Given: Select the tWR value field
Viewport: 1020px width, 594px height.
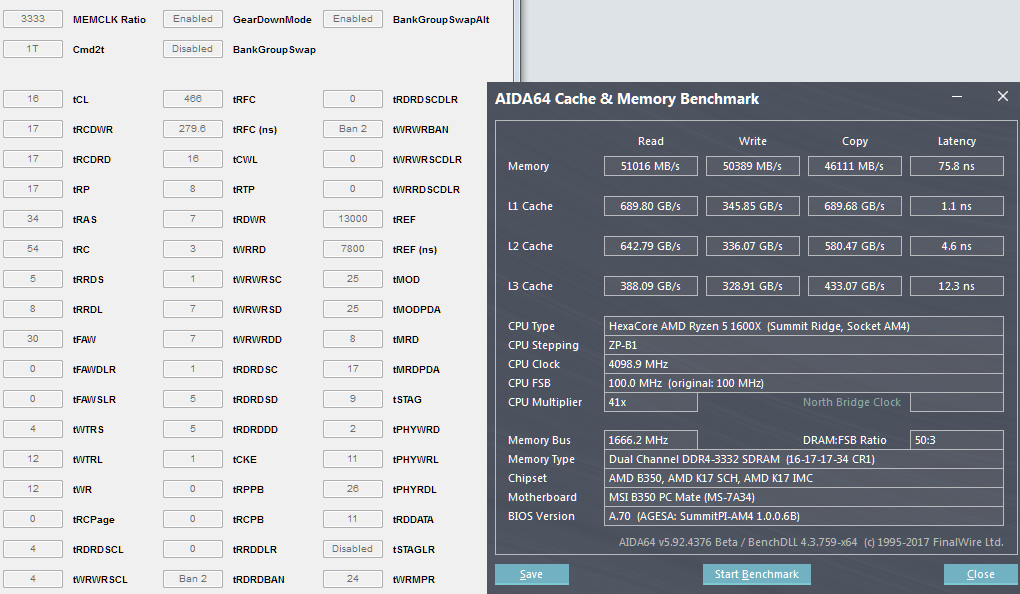Looking at the screenshot, I should pos(33,489).
